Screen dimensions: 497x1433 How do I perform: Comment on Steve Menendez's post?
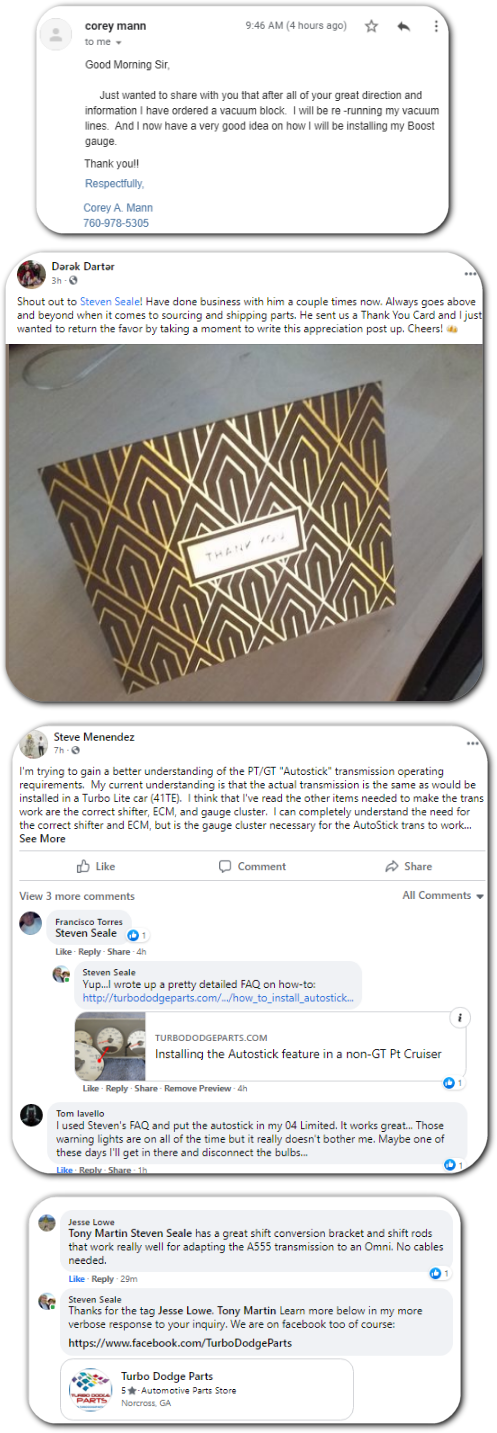click(252, 866)
